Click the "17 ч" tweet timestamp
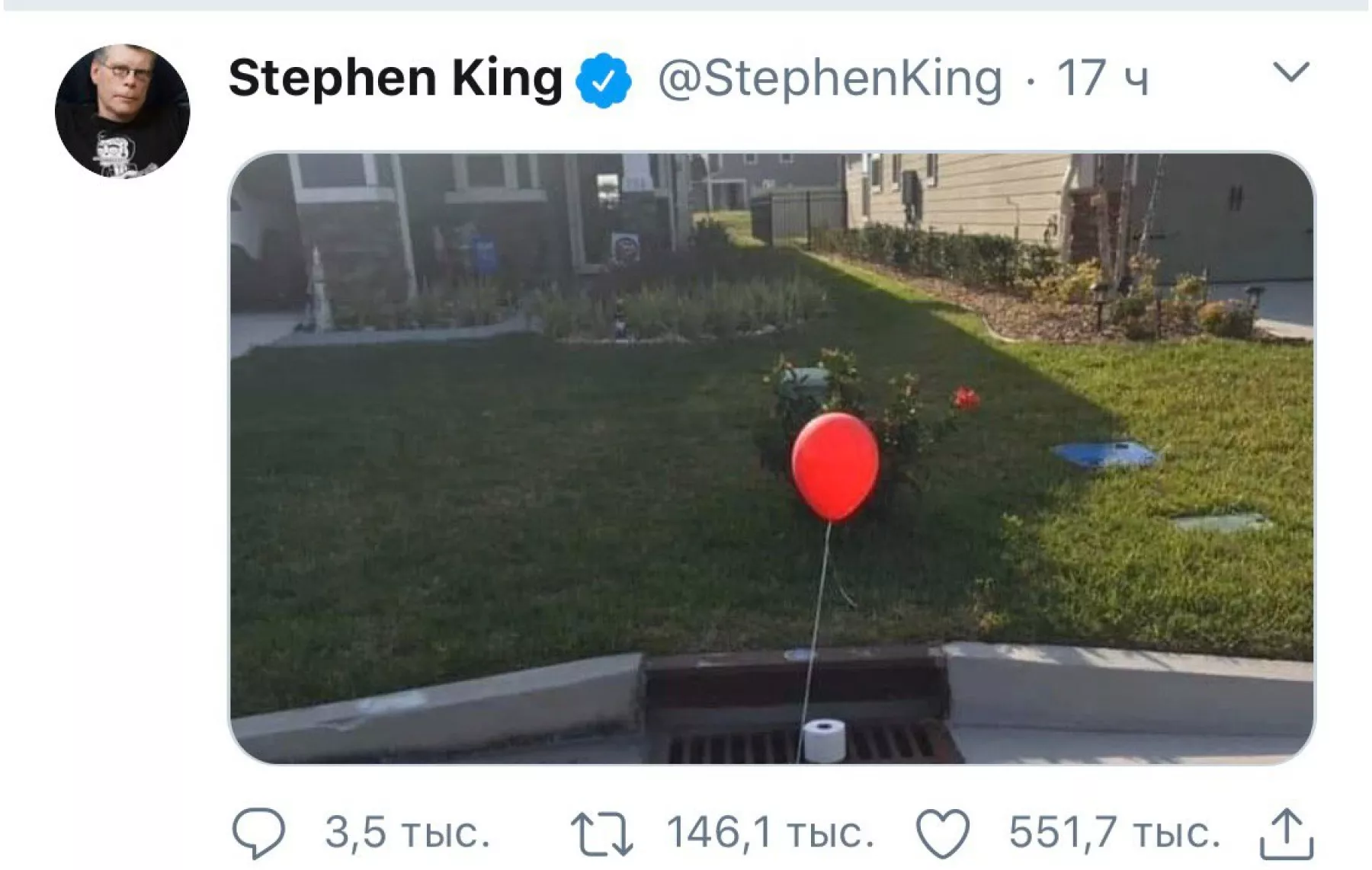 (1102, 78)
